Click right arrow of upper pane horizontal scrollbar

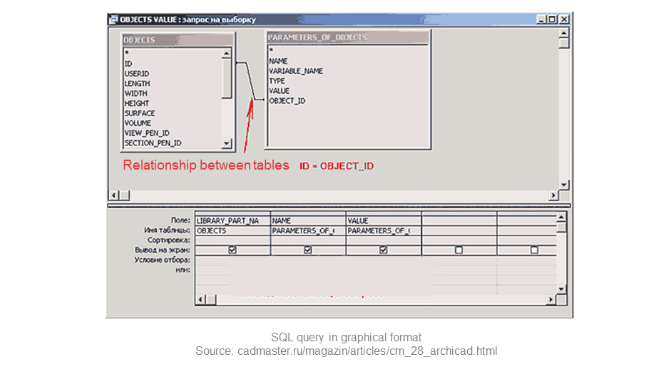(553, 195)
